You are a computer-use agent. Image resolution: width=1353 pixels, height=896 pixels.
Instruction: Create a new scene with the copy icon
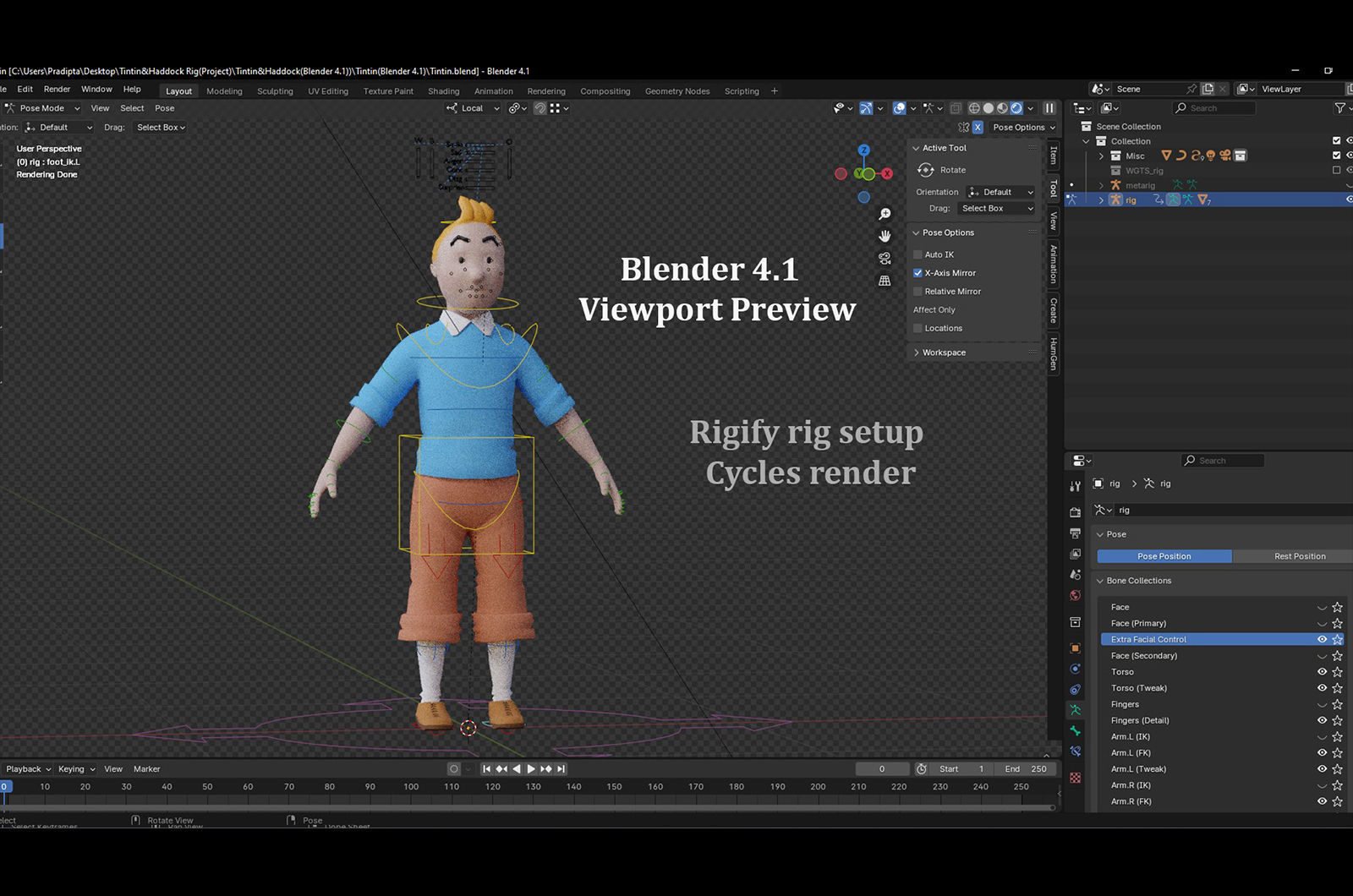1208,89
